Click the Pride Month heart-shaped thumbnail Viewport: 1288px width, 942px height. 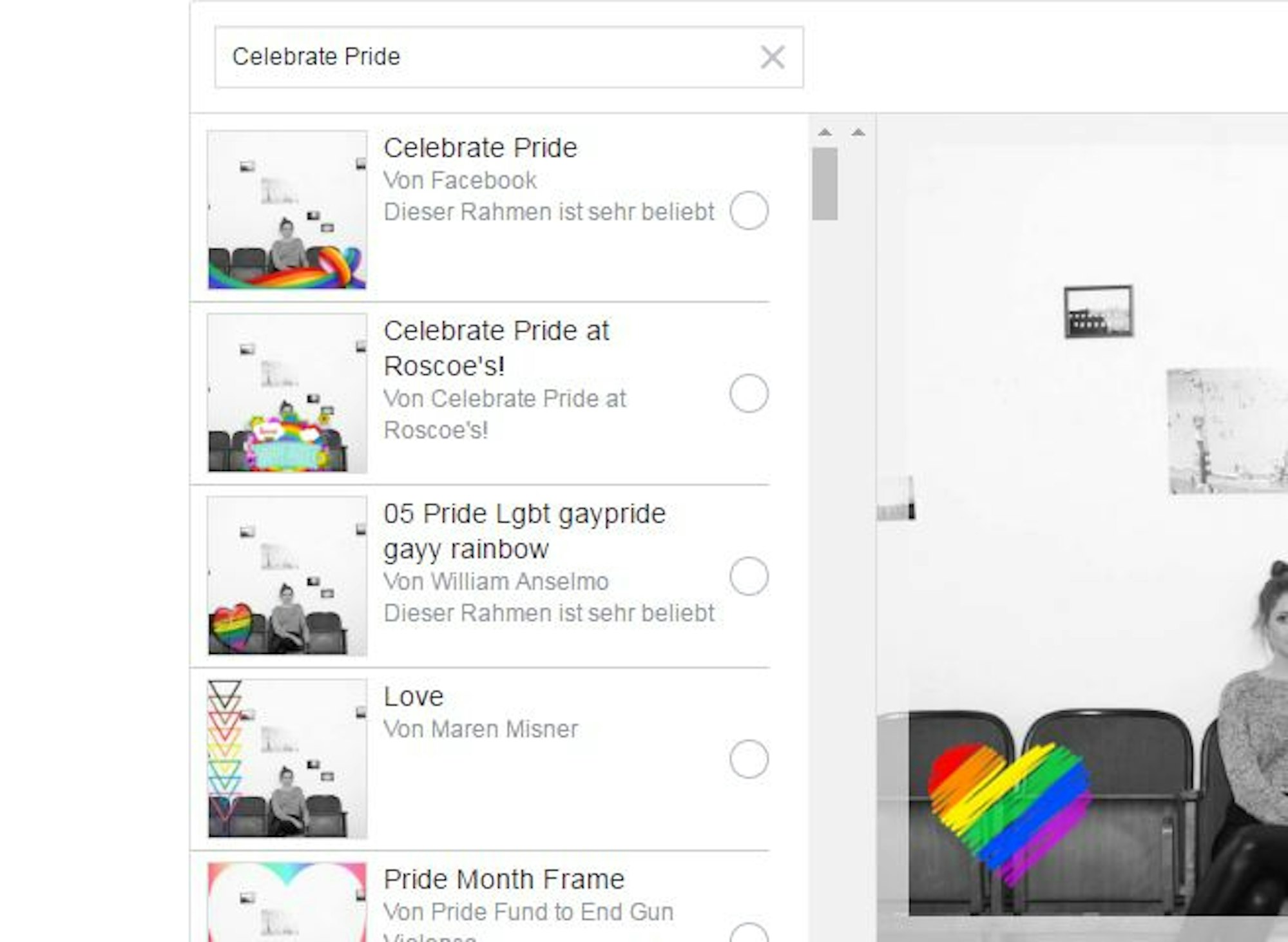(x=287, y=902)
